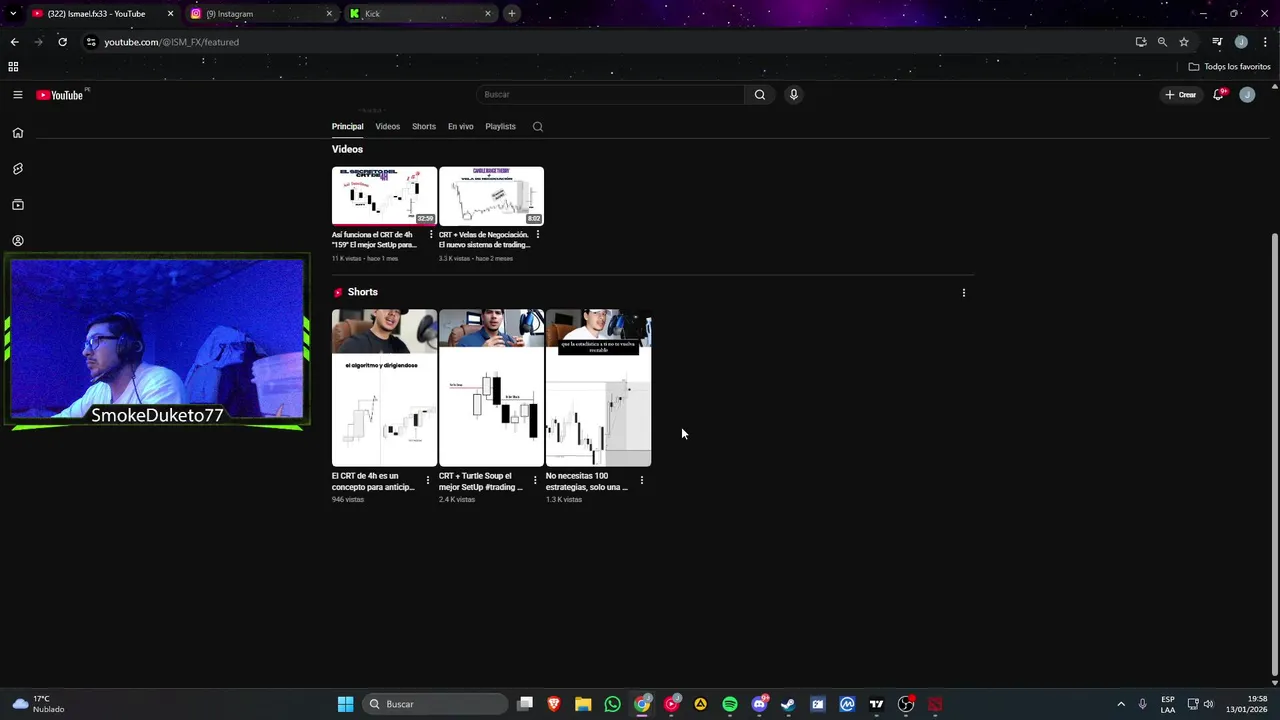The image size is (1280, 720).
Task: Open options for 'No necesitas 100 estrategias' short
Action: (x=642, y=480)
